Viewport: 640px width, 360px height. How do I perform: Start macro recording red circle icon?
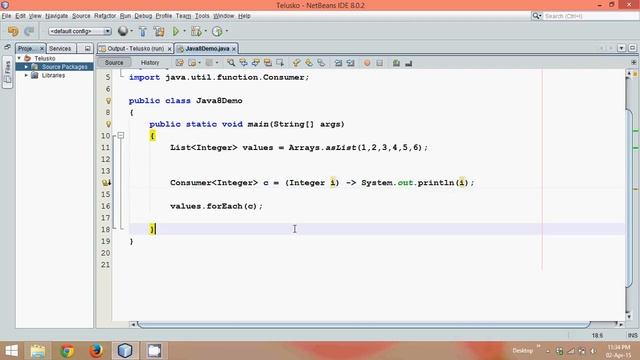click(x=367, y=63)
